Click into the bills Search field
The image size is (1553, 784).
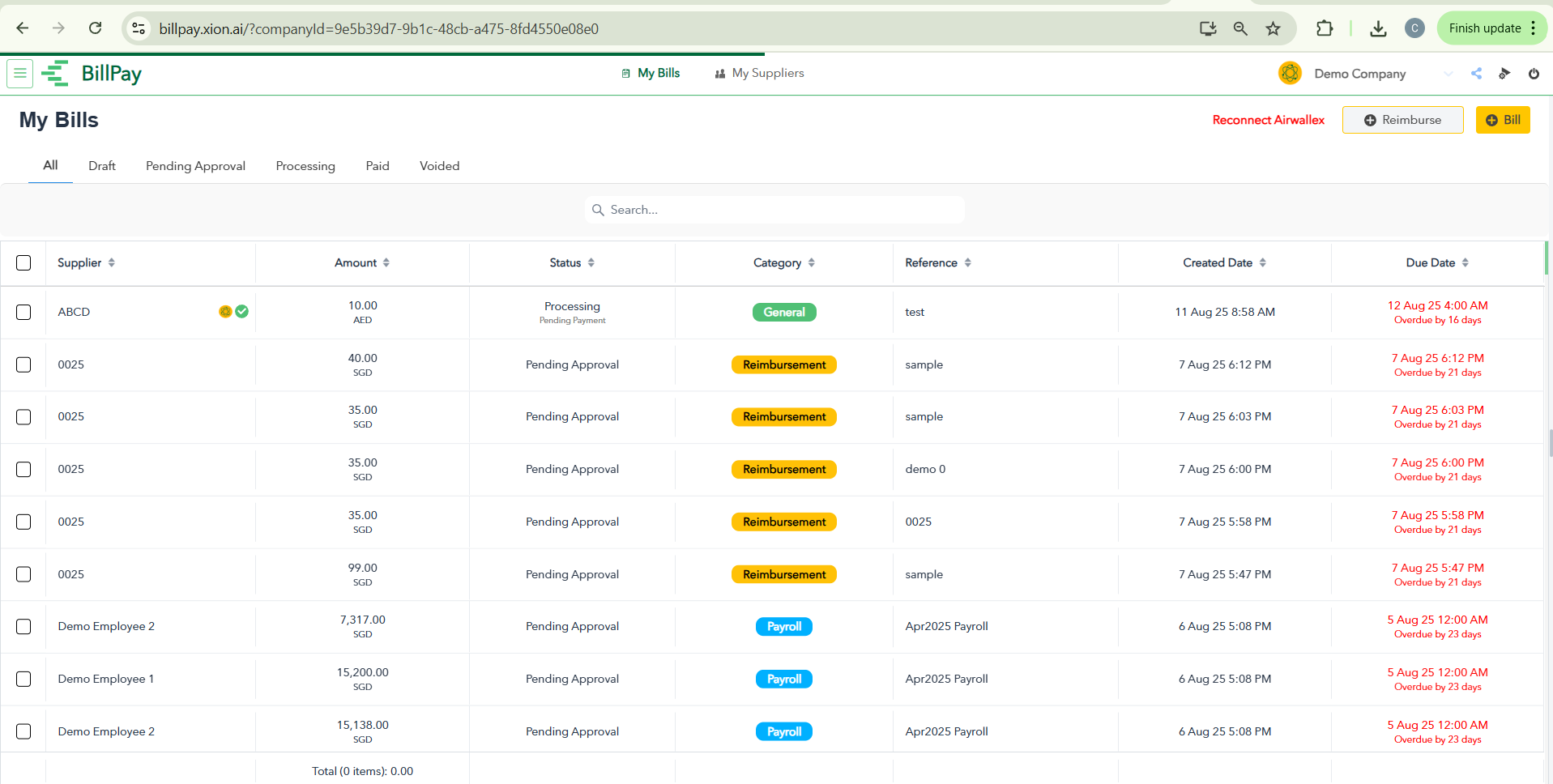coord(774,210)
